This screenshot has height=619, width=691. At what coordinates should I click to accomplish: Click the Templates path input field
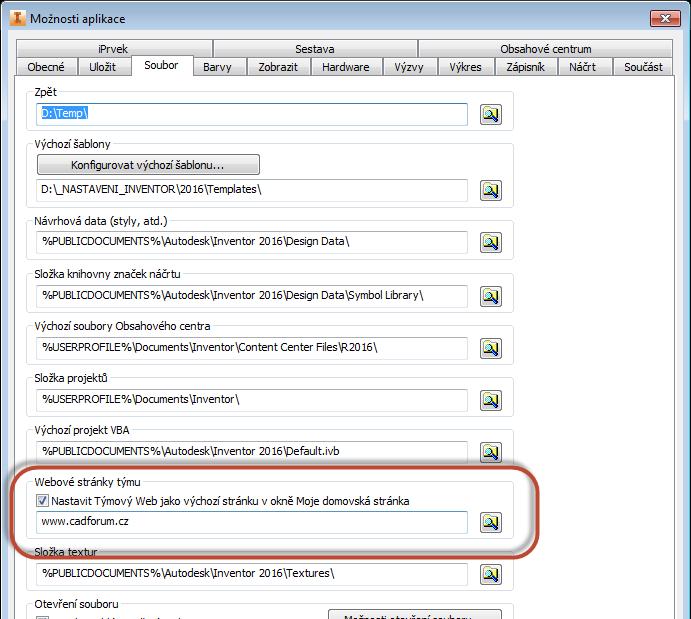[252, 190]
